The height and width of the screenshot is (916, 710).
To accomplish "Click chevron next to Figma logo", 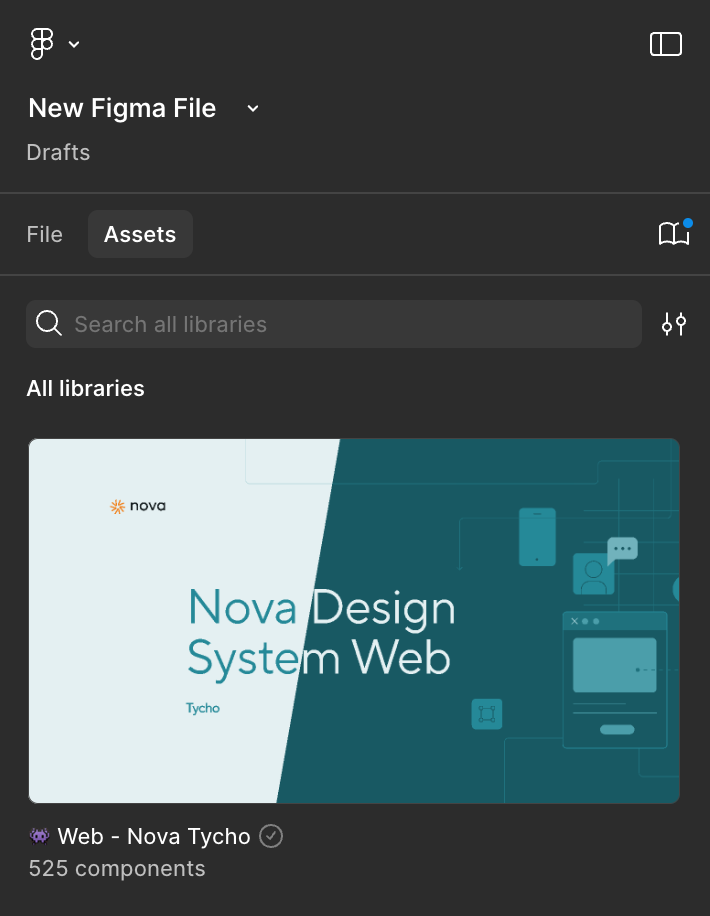I will pyautogui.click(x=74, y=44).
